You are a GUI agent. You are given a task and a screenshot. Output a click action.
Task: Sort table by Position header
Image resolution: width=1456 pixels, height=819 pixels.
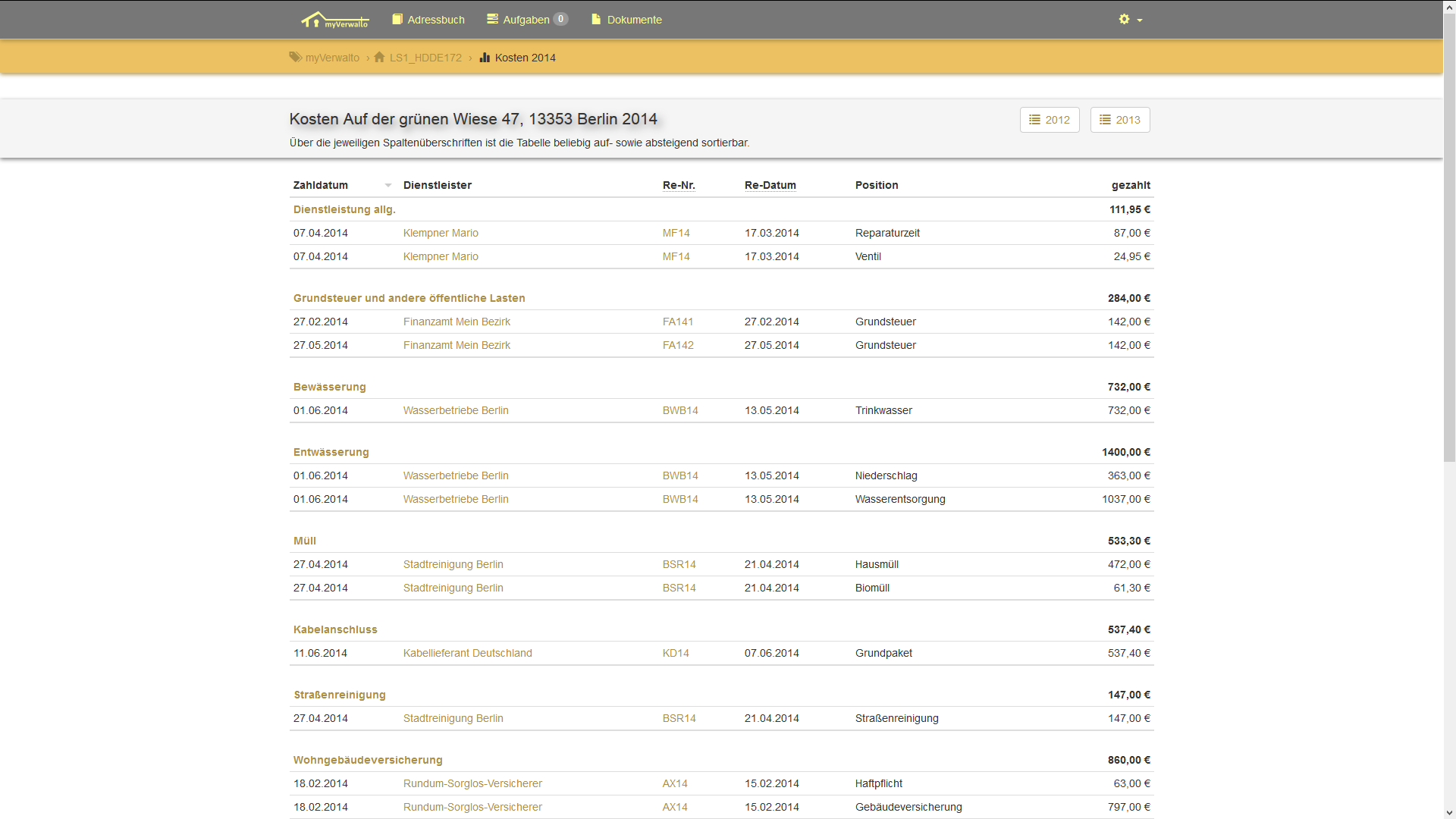tap(877, 185)
